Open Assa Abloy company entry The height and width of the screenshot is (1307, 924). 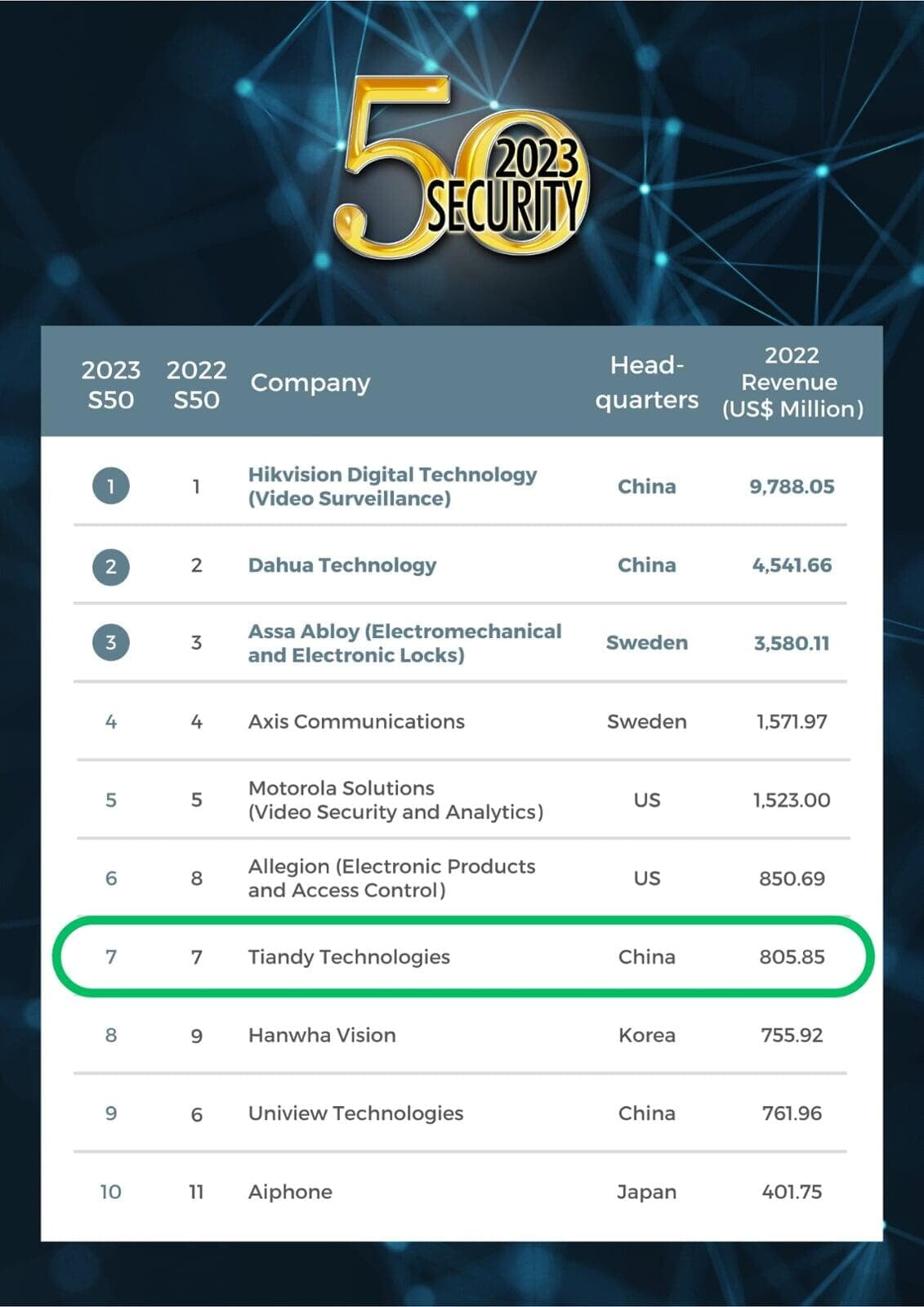tap(405, 643)
